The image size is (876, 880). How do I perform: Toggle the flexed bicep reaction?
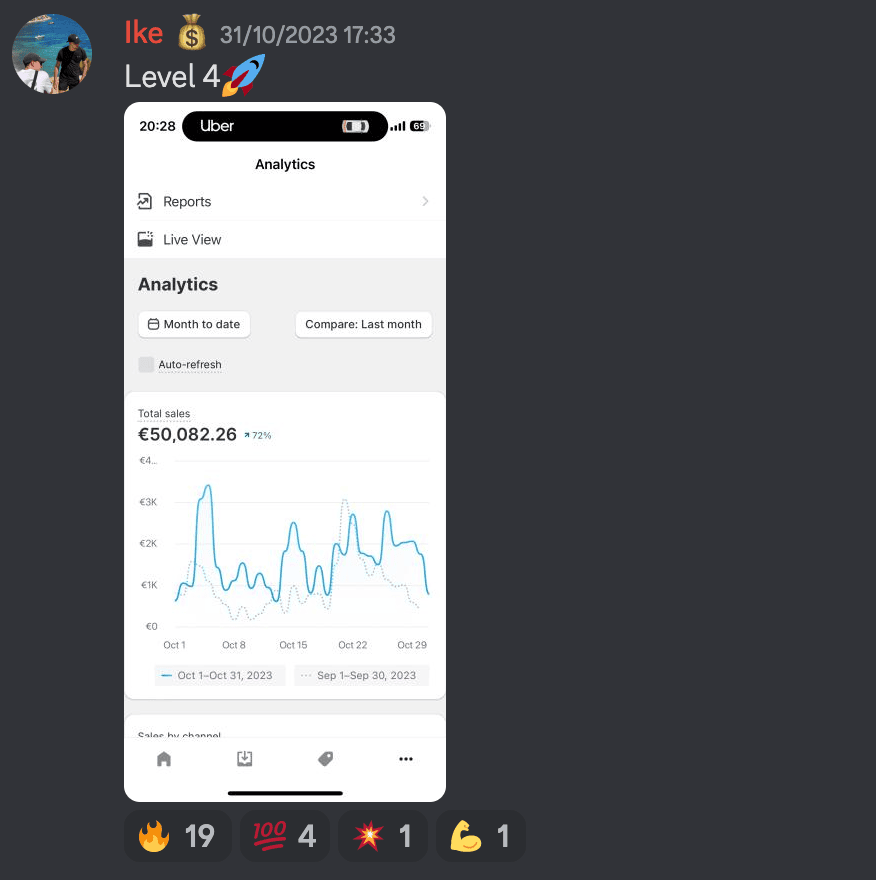click(481, 836)
